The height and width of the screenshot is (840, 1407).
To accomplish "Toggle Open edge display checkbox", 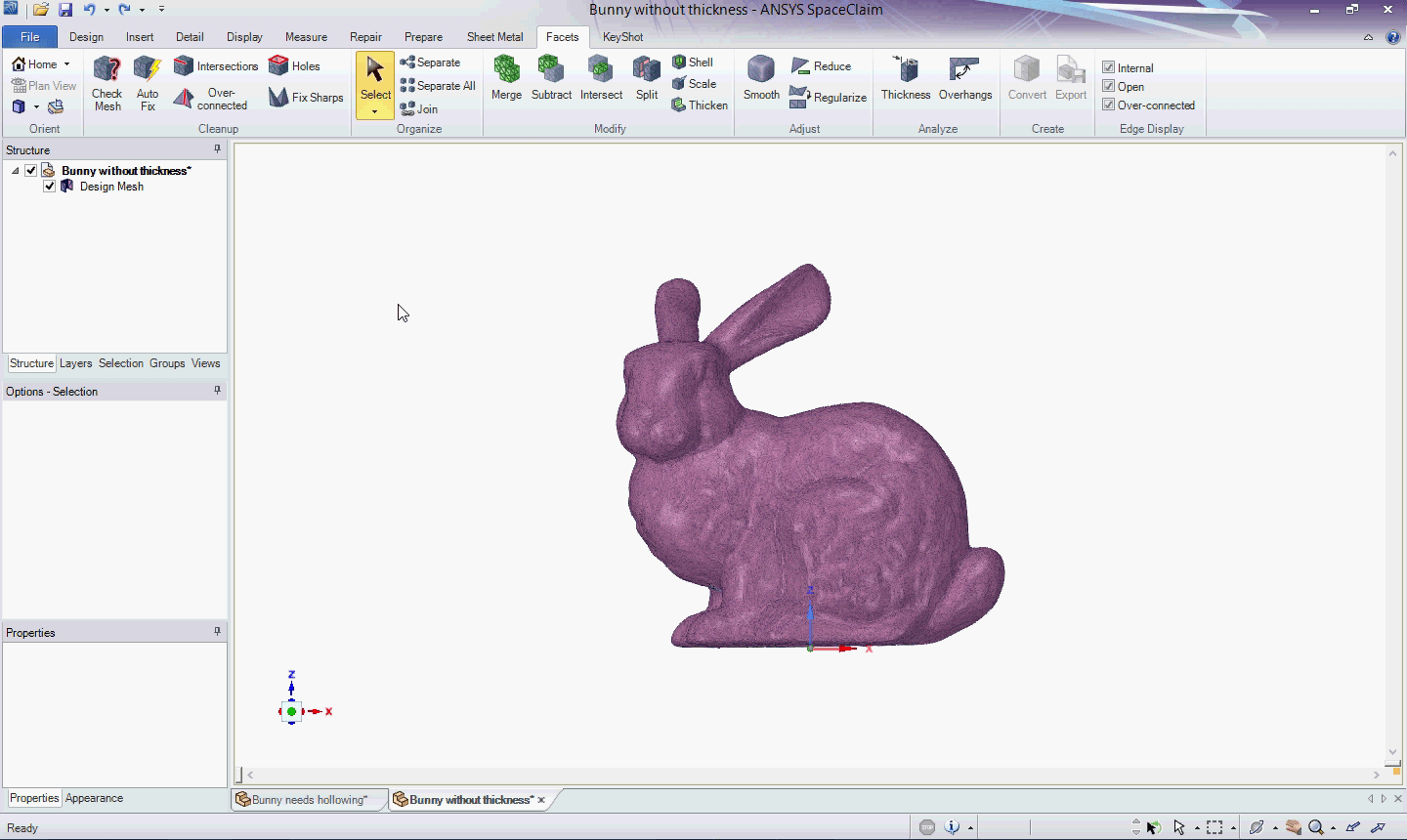I will coord(1109,86).
